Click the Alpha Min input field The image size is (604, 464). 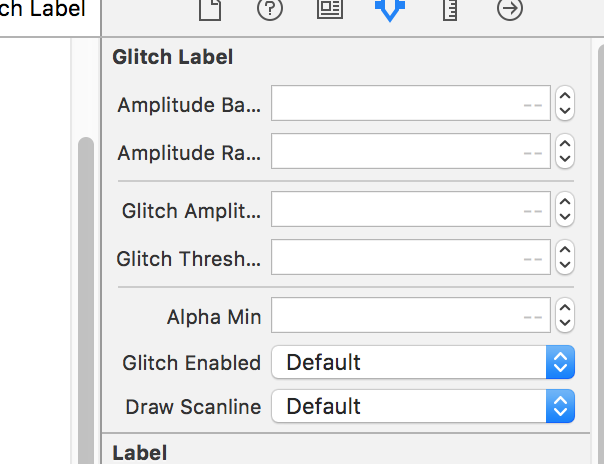pos(411,315)
